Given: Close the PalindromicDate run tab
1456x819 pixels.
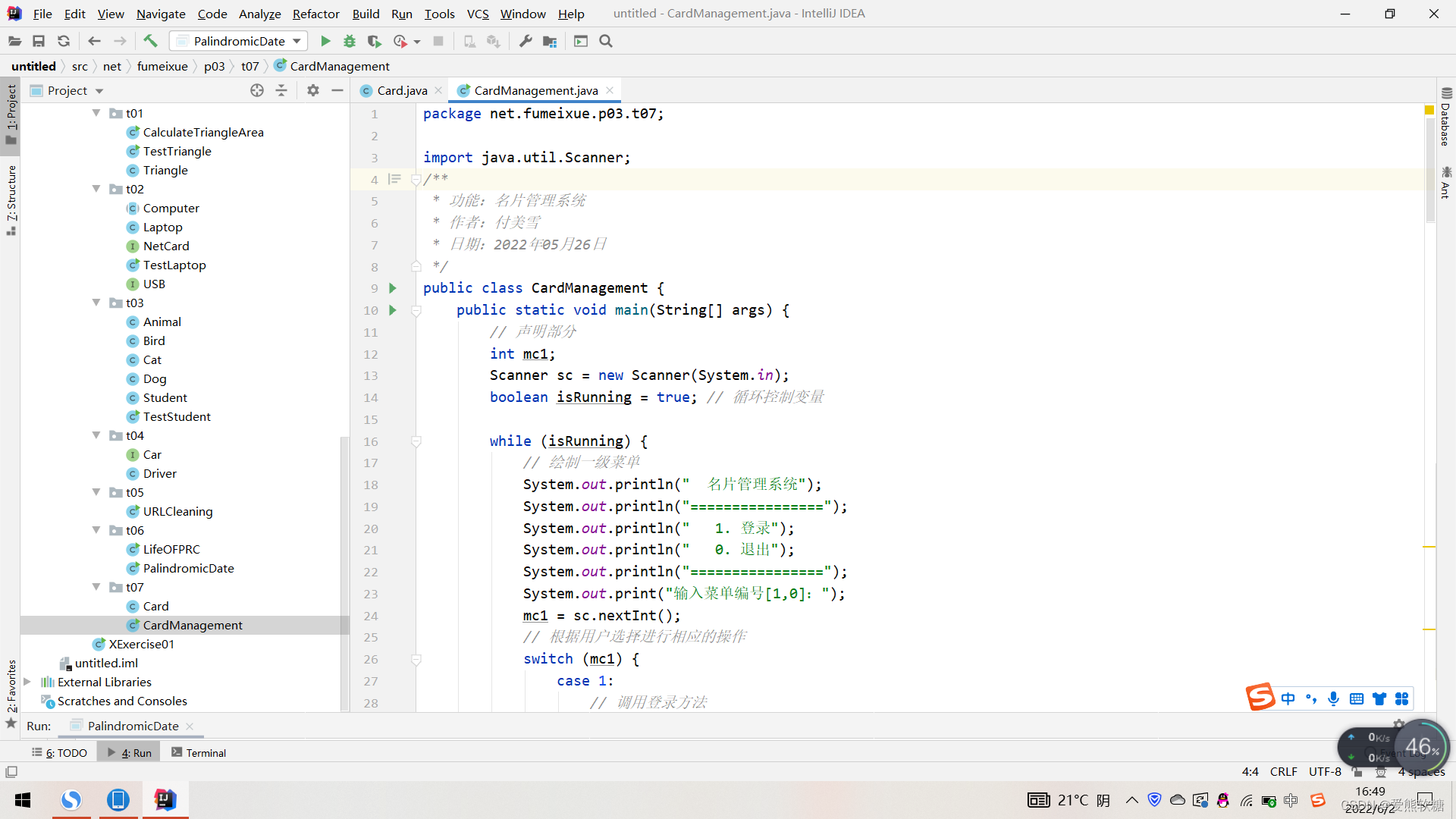Looking at the screenshot, I should 190,726.
